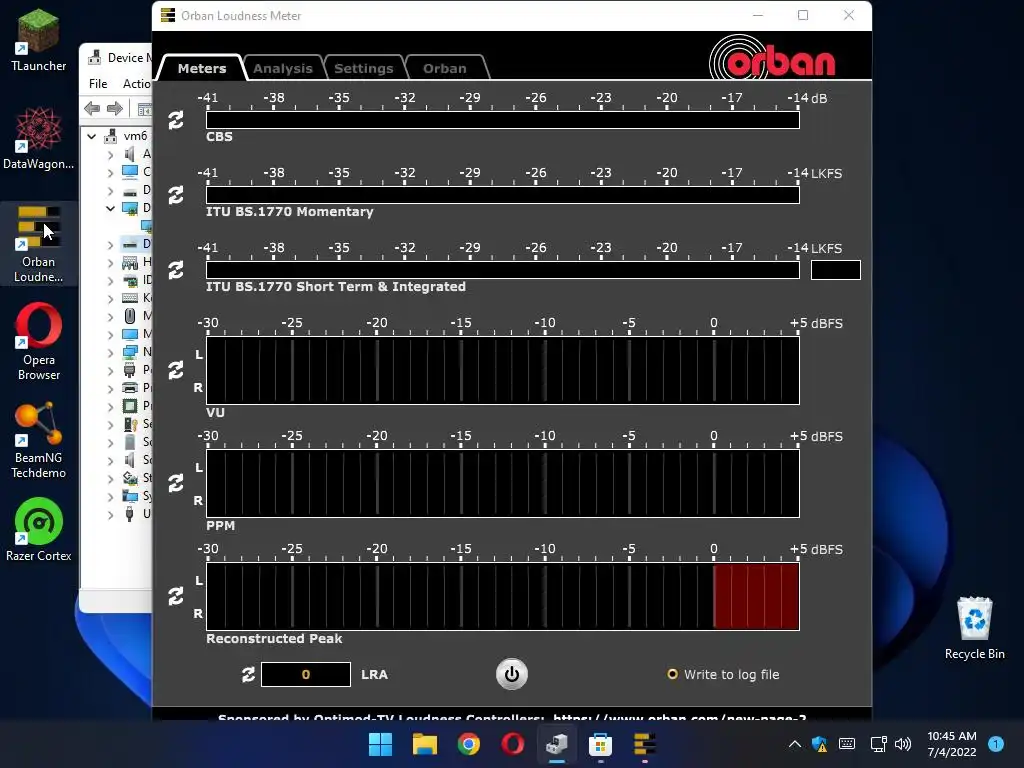This screenshot has width=1024, height=768.
Task: Open Windows Security tray icon
Action: pos(820,744)
